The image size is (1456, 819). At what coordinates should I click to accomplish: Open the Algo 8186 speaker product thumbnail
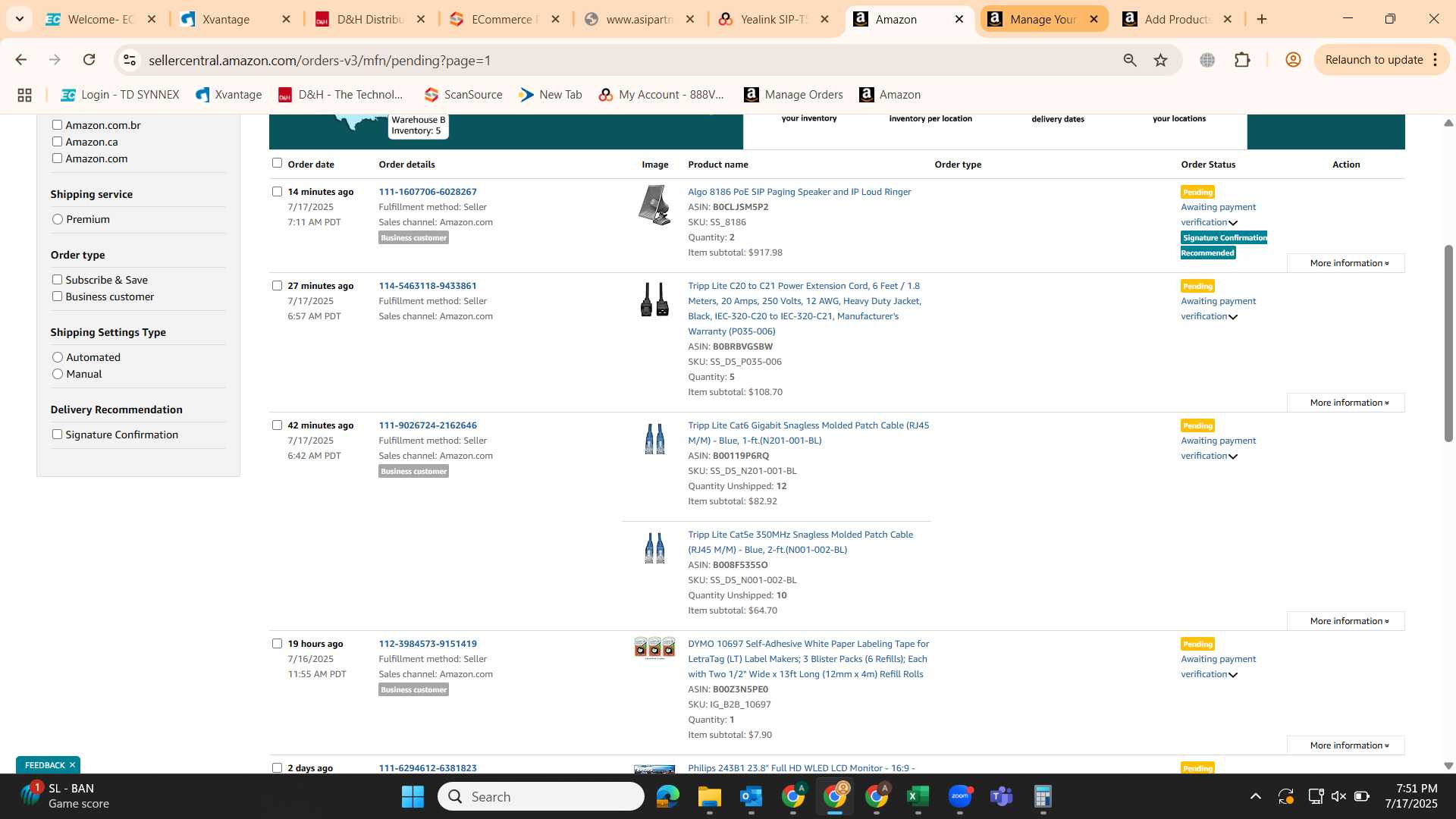tap(654, 205)
